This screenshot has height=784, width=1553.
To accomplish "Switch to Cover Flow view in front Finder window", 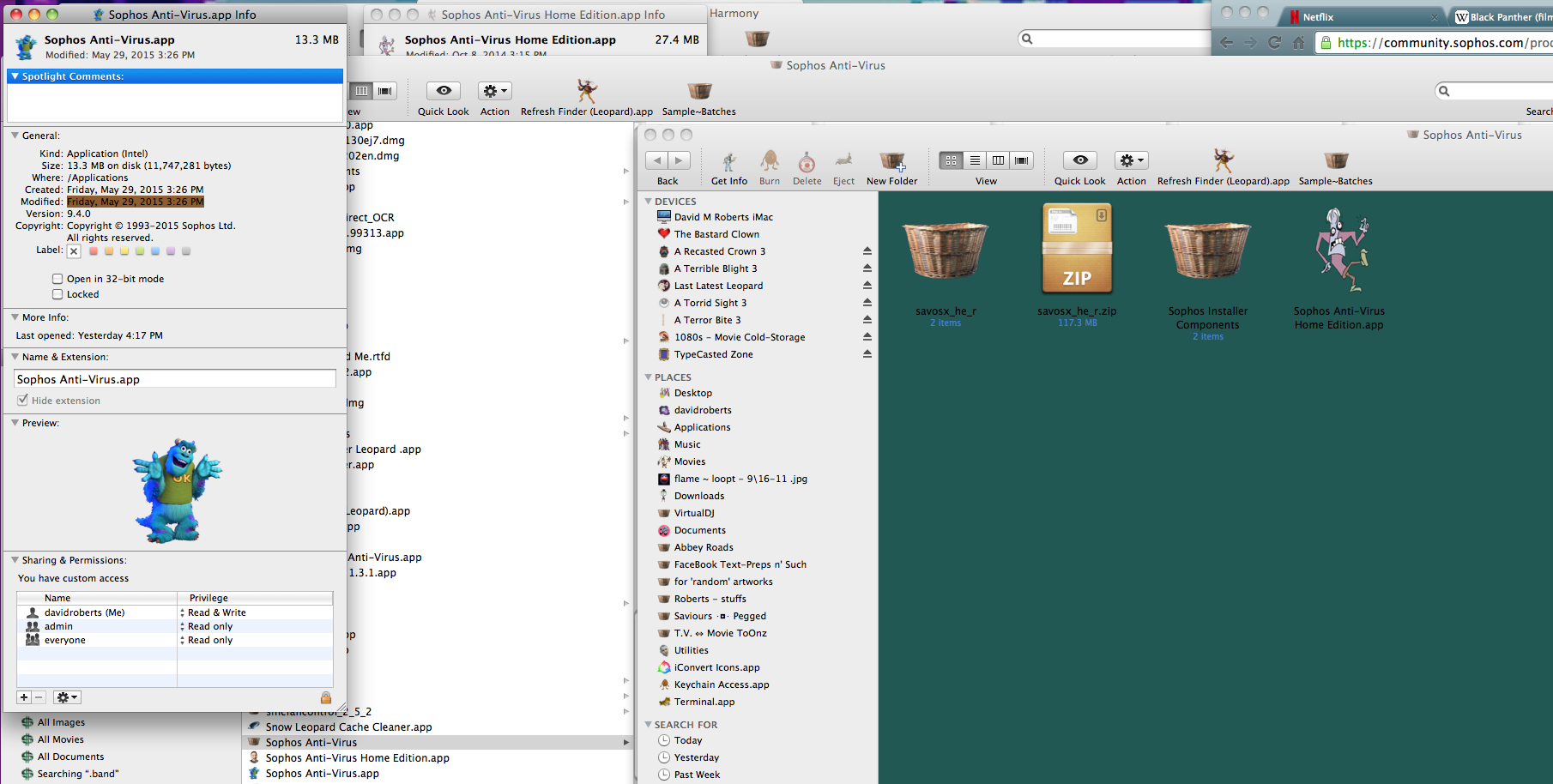I will [1021, 160].
